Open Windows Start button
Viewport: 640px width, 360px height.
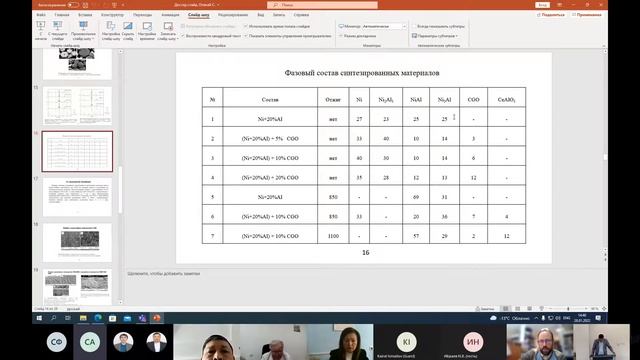click(x=40, y=318)
